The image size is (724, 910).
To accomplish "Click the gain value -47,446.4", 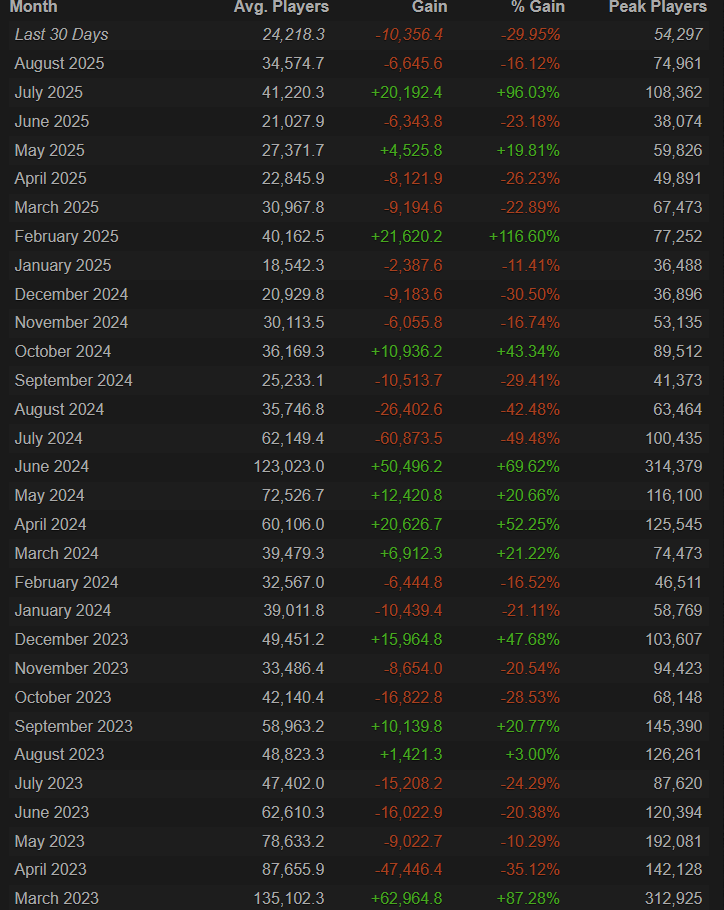I will pos(408,869).
